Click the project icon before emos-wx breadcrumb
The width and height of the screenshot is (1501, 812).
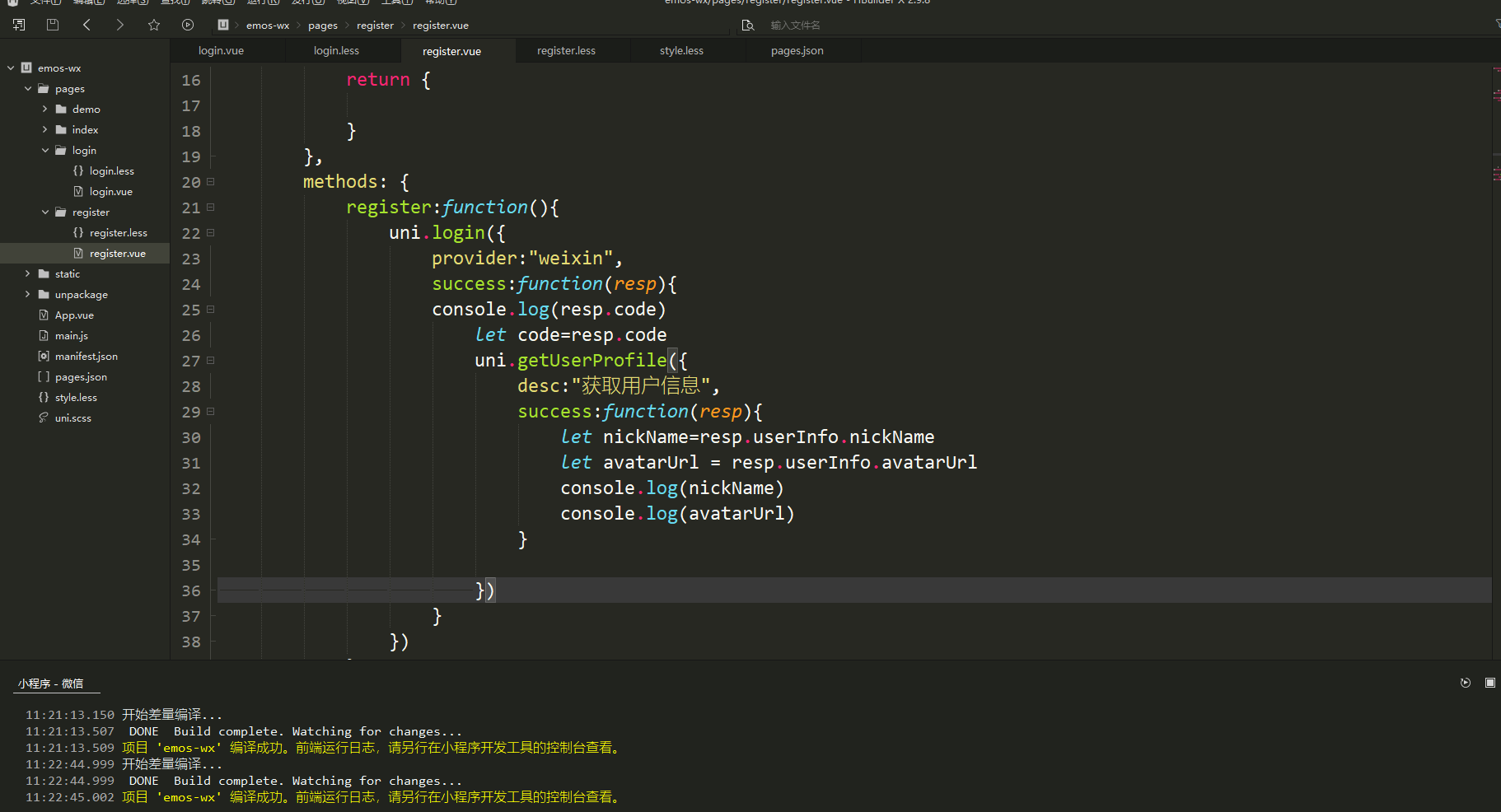(223, 25)
